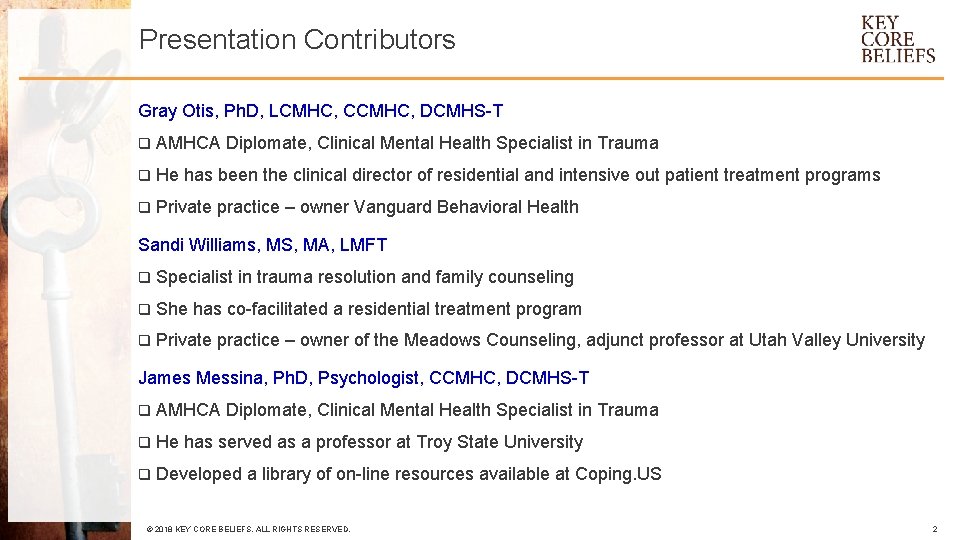This screenshot has width=960, height=540.
Task: Check the box before trauma resolution specialist
Action: [x=144, y=277]
